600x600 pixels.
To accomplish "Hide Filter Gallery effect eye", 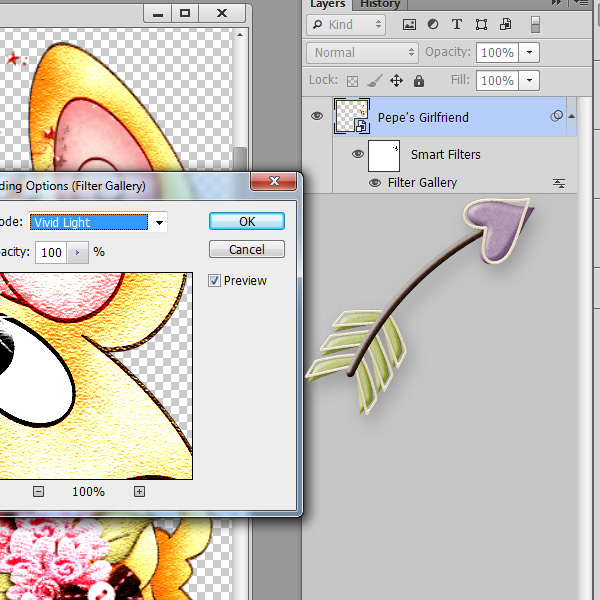I will point(375,183).
